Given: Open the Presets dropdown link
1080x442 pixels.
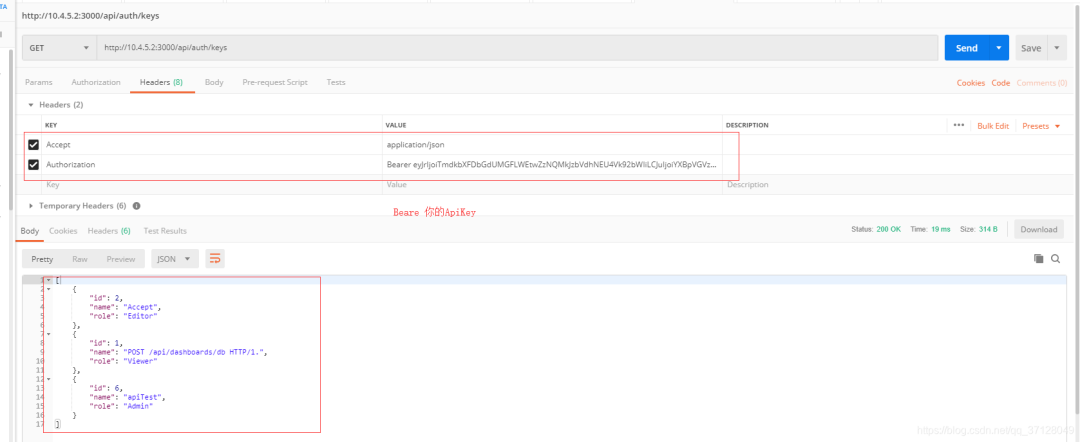Looking at the screenshot, I should (1041, 126).
